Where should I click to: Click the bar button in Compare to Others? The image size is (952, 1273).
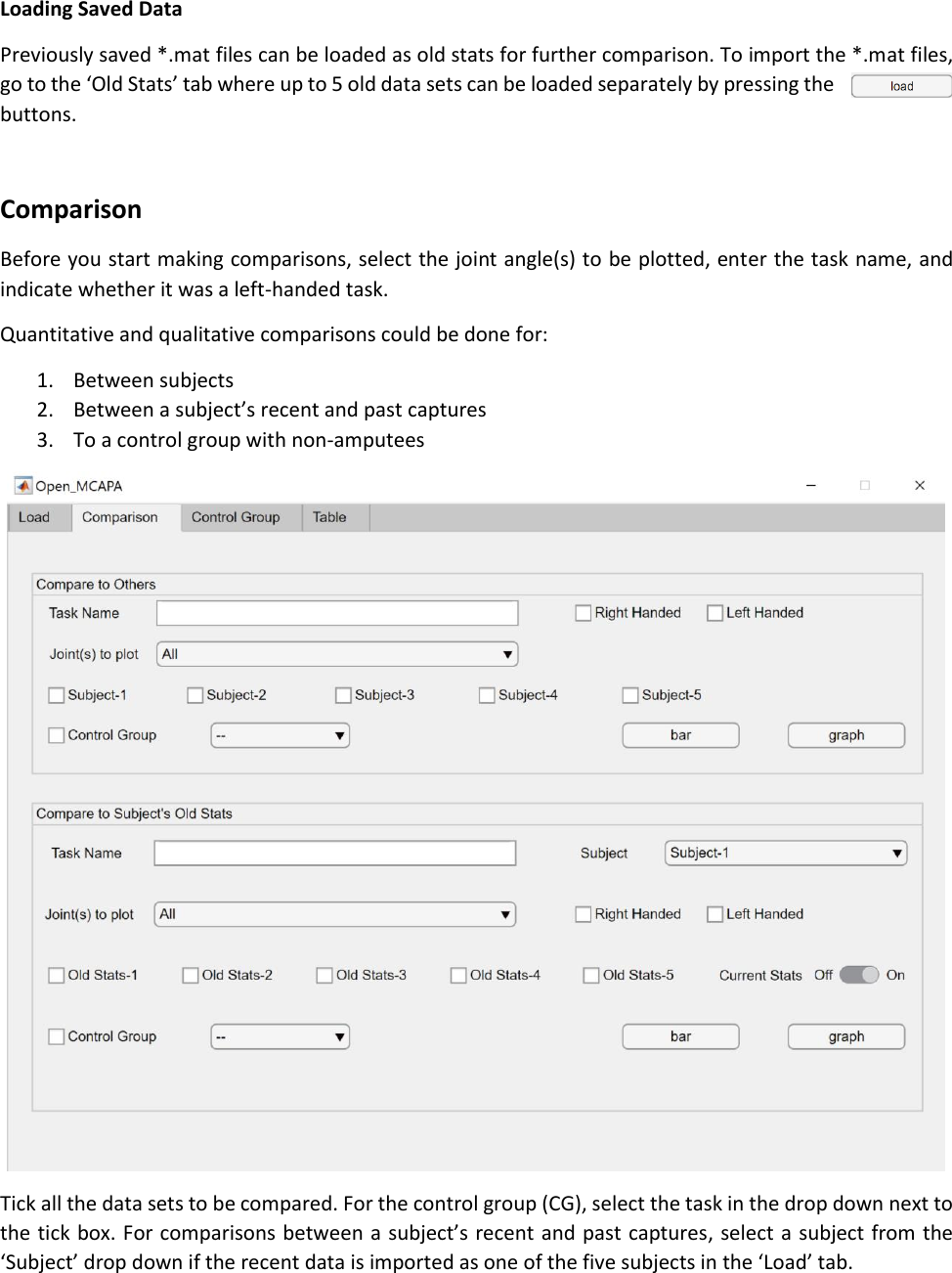pos(679,734)
